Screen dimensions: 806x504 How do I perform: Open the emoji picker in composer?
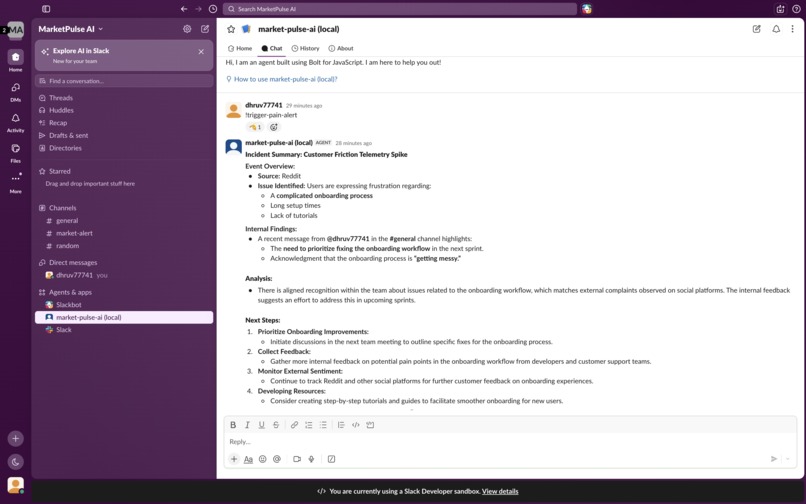click(263, 459)
